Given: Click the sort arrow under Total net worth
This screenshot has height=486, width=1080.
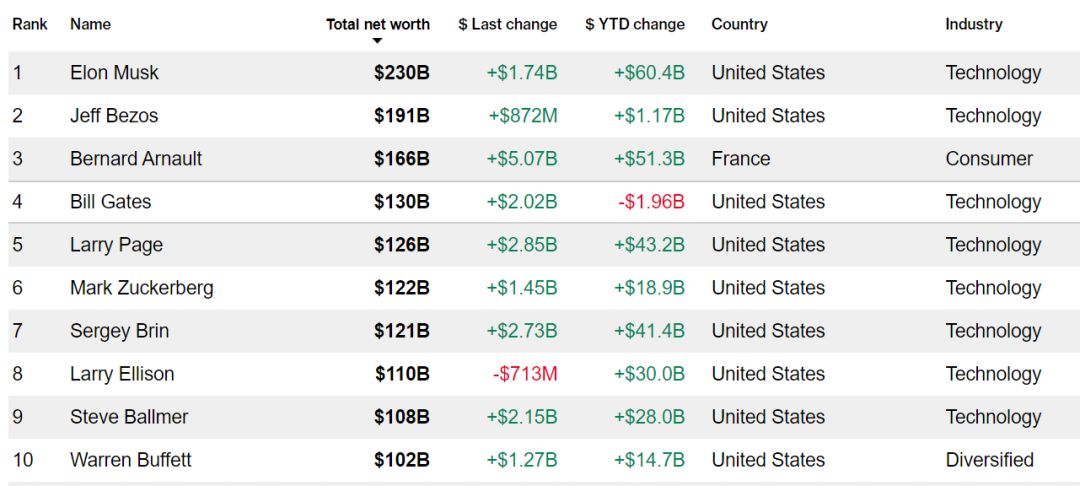Looking at the screenshot, I should pos(377,41).
